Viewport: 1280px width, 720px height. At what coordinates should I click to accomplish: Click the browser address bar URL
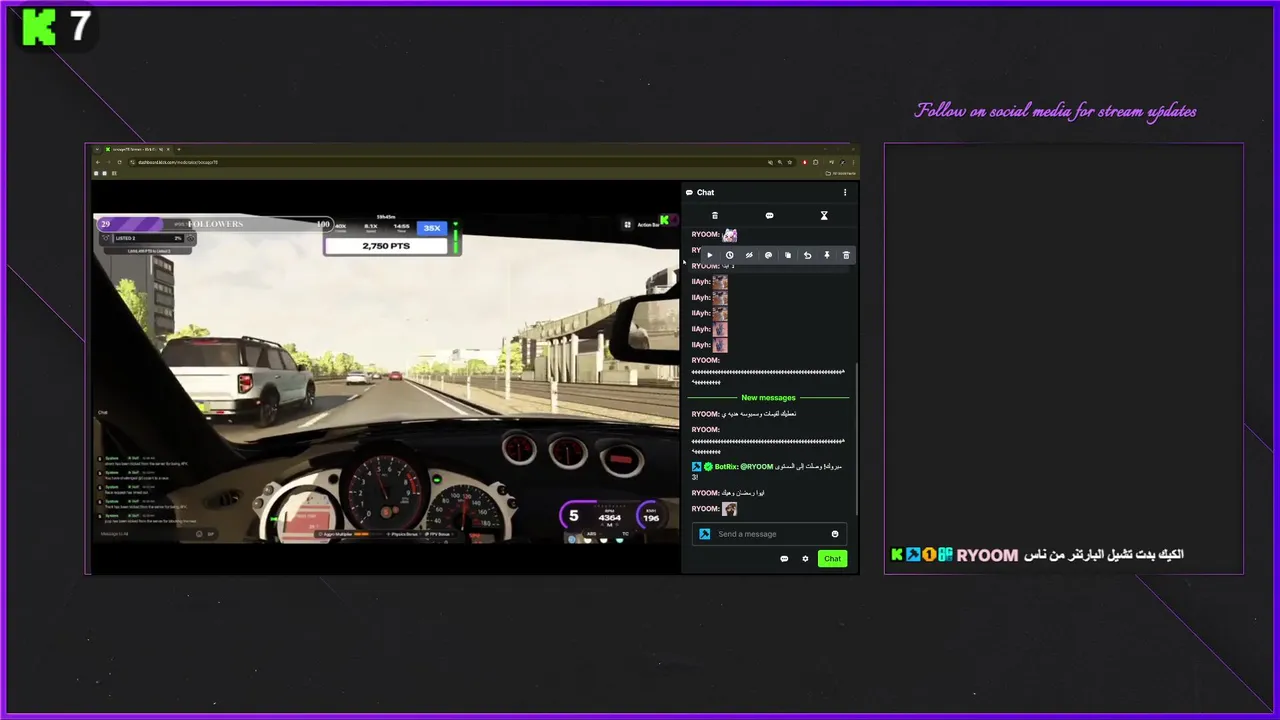click(178, 162)
